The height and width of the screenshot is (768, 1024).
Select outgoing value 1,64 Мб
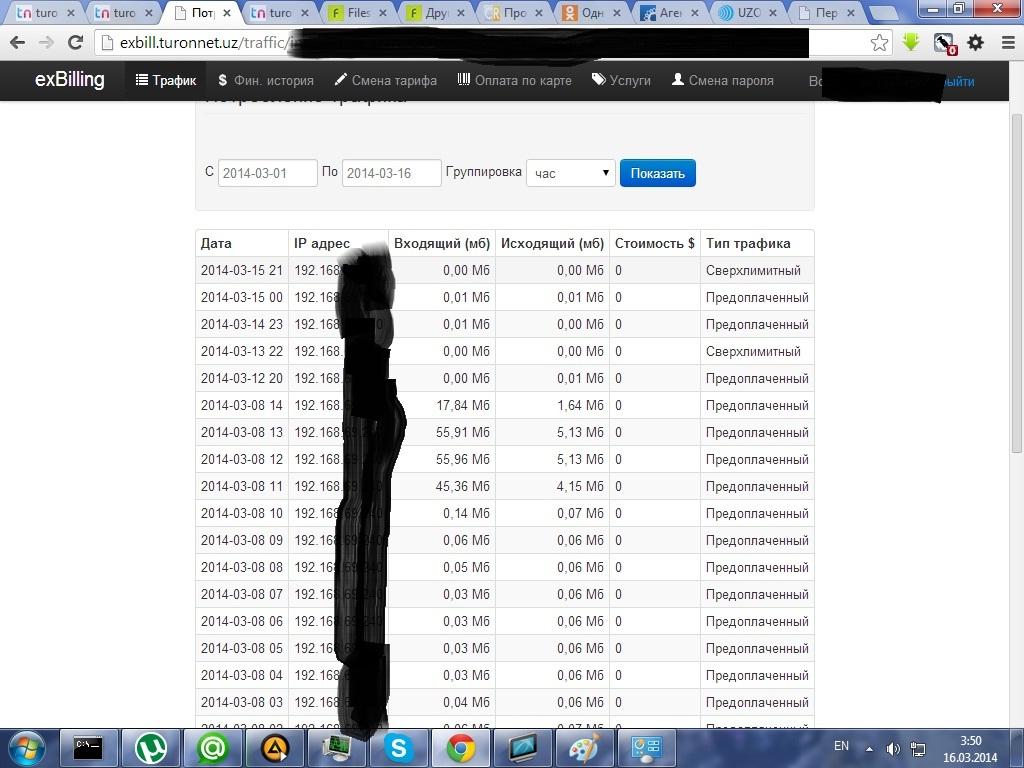[x=581, y=406]
